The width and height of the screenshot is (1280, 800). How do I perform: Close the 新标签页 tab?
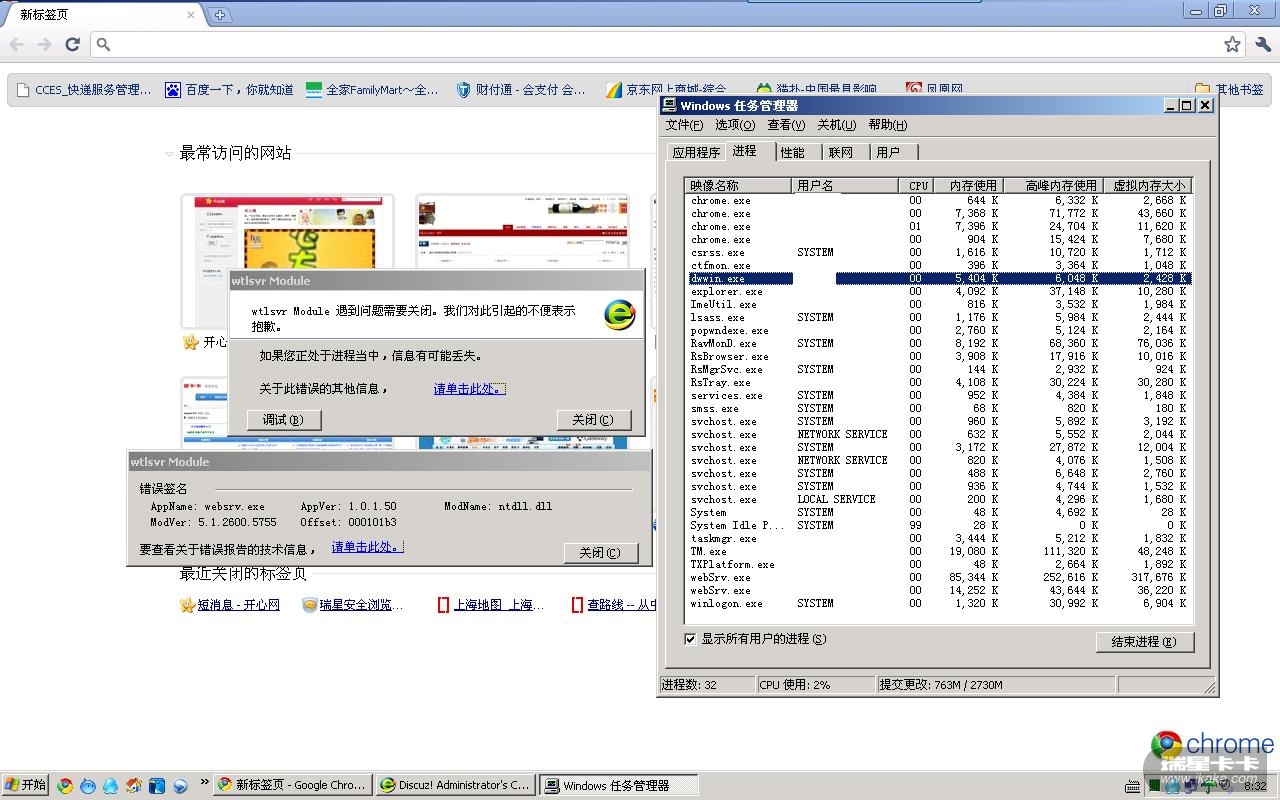point(191,15)
